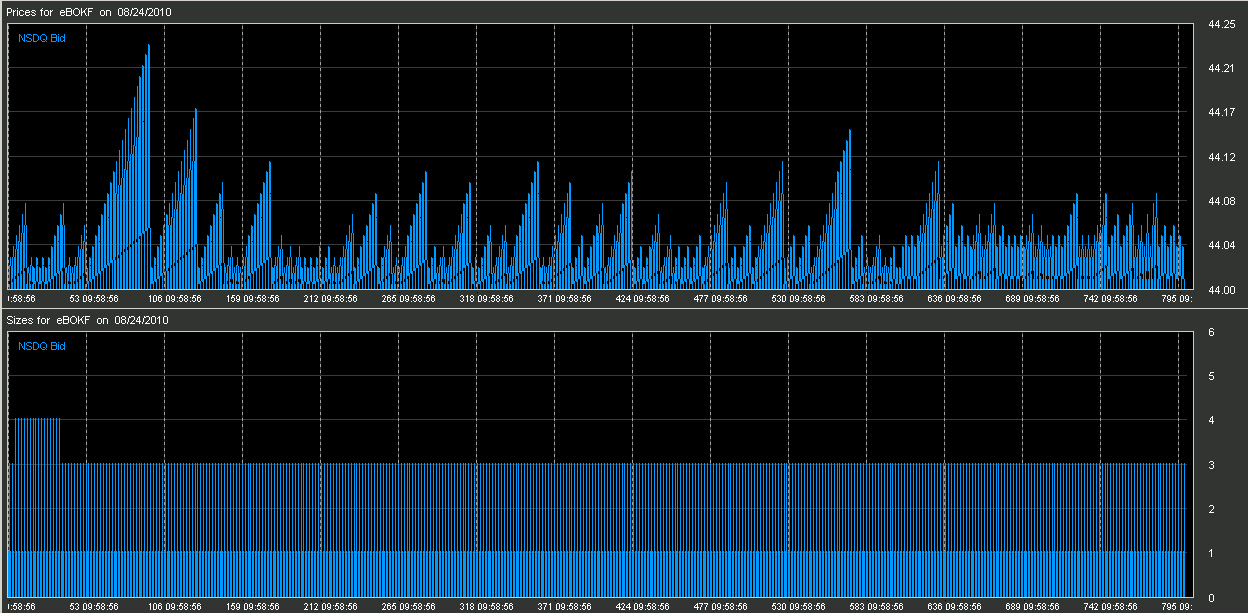Screen dimensions: 1248x613
Task: Click the 'Sizes for eBOKF on 08/24/2010' title
Action: [87, 320]
